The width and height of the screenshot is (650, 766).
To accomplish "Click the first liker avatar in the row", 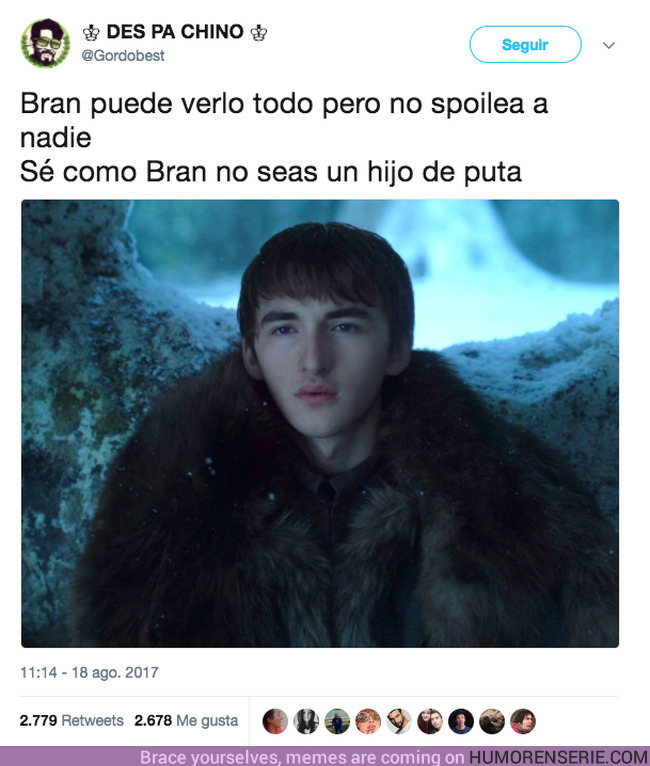I will coord(275,721).
